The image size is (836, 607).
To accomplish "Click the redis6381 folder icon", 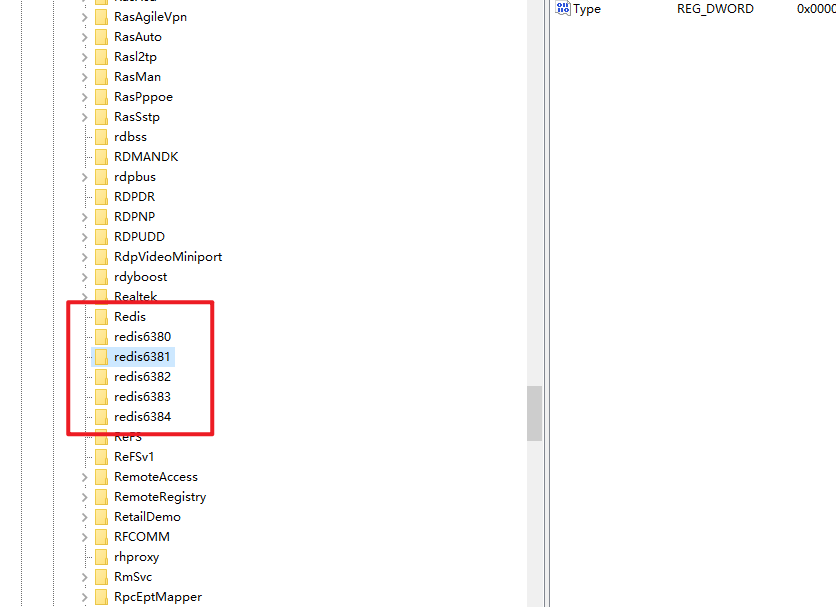I will pos(101,357).
